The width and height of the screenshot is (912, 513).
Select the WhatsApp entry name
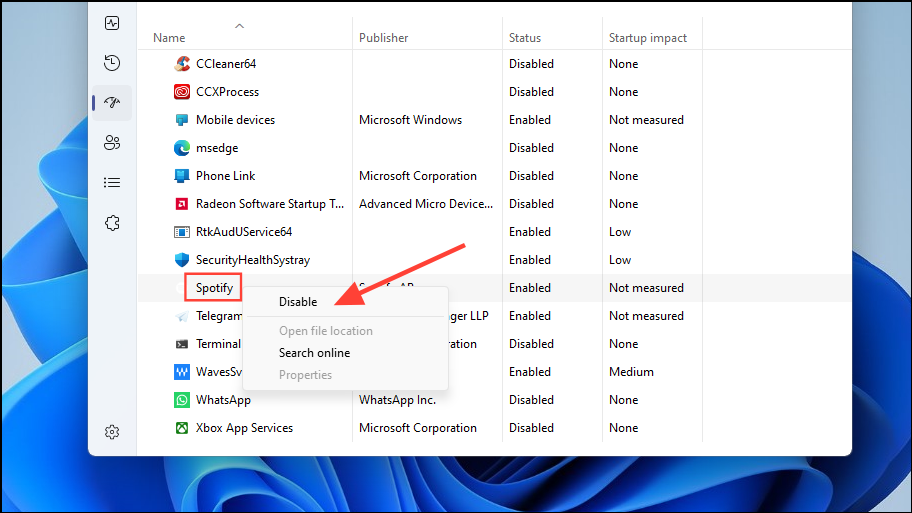coord(223,400)
